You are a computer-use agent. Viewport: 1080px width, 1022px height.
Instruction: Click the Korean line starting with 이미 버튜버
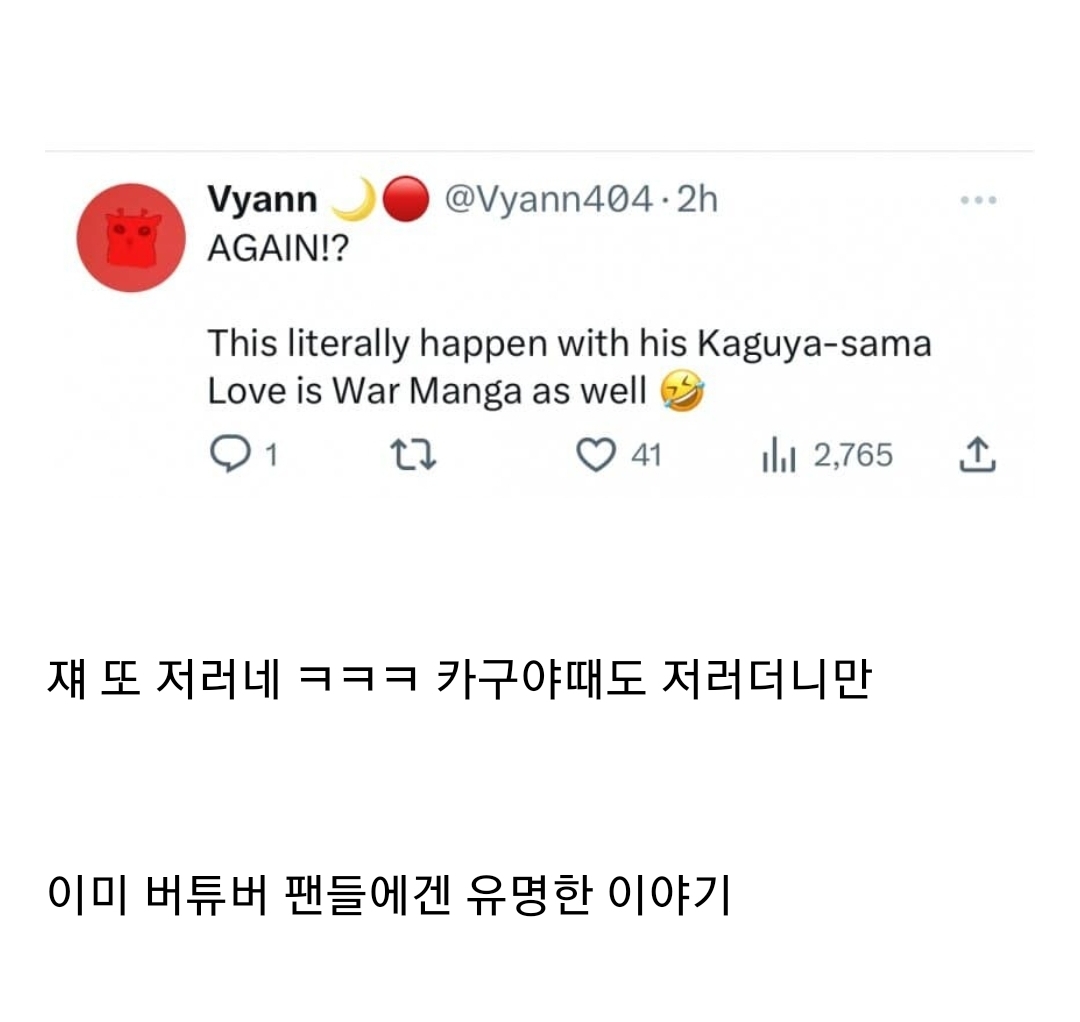point(388,896)
